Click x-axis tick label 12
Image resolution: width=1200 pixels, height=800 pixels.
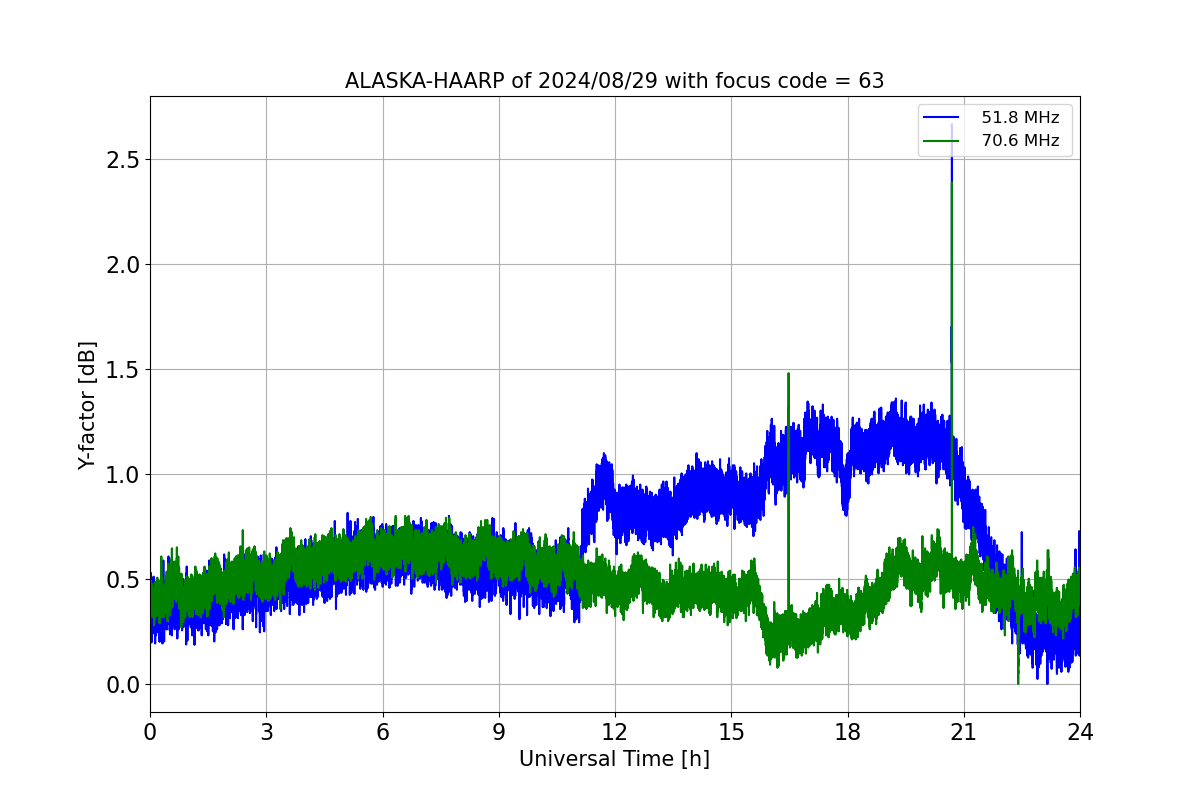(615, 732)
